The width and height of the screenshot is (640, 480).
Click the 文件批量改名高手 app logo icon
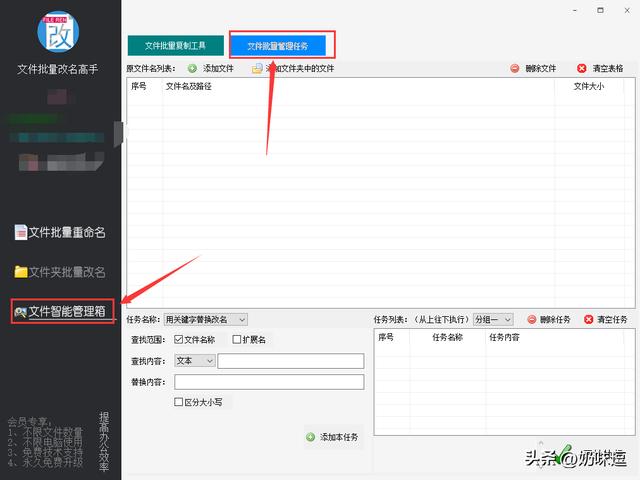pyautogui.click(x=58, y=32)
